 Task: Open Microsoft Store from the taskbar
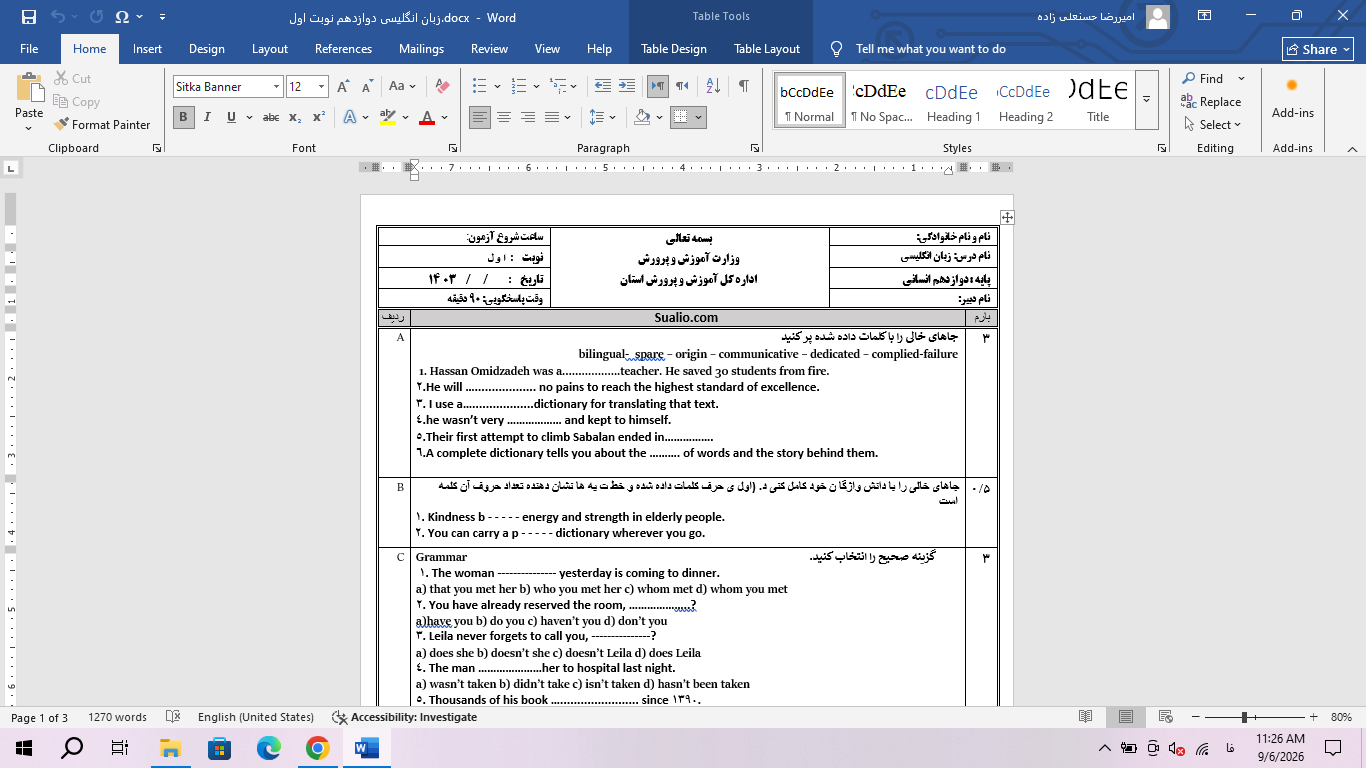[219, 748]
